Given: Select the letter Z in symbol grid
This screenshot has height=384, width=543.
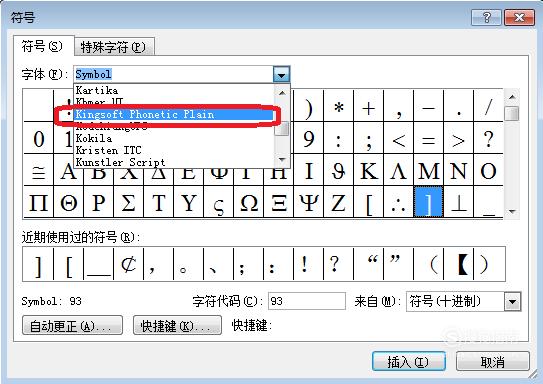Looking at the screenshot, I should [x=338, y=202].
